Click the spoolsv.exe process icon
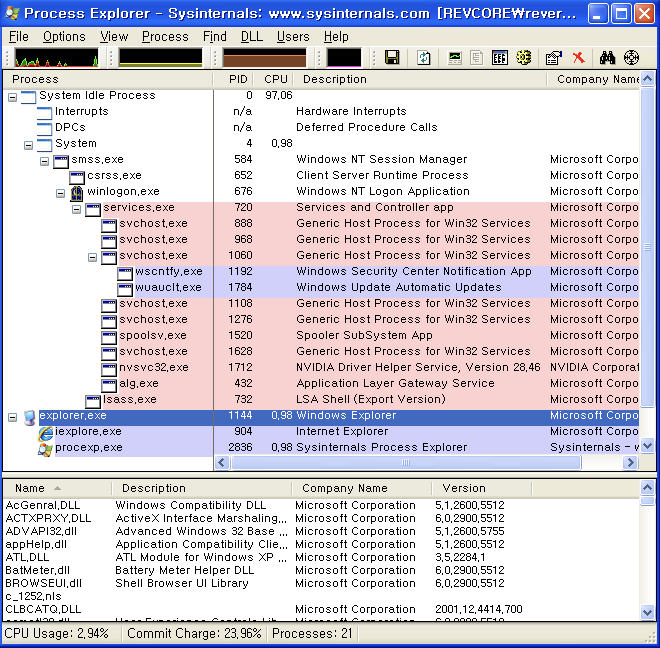This screenshot has width=660, height=648. tap(109, 337)
